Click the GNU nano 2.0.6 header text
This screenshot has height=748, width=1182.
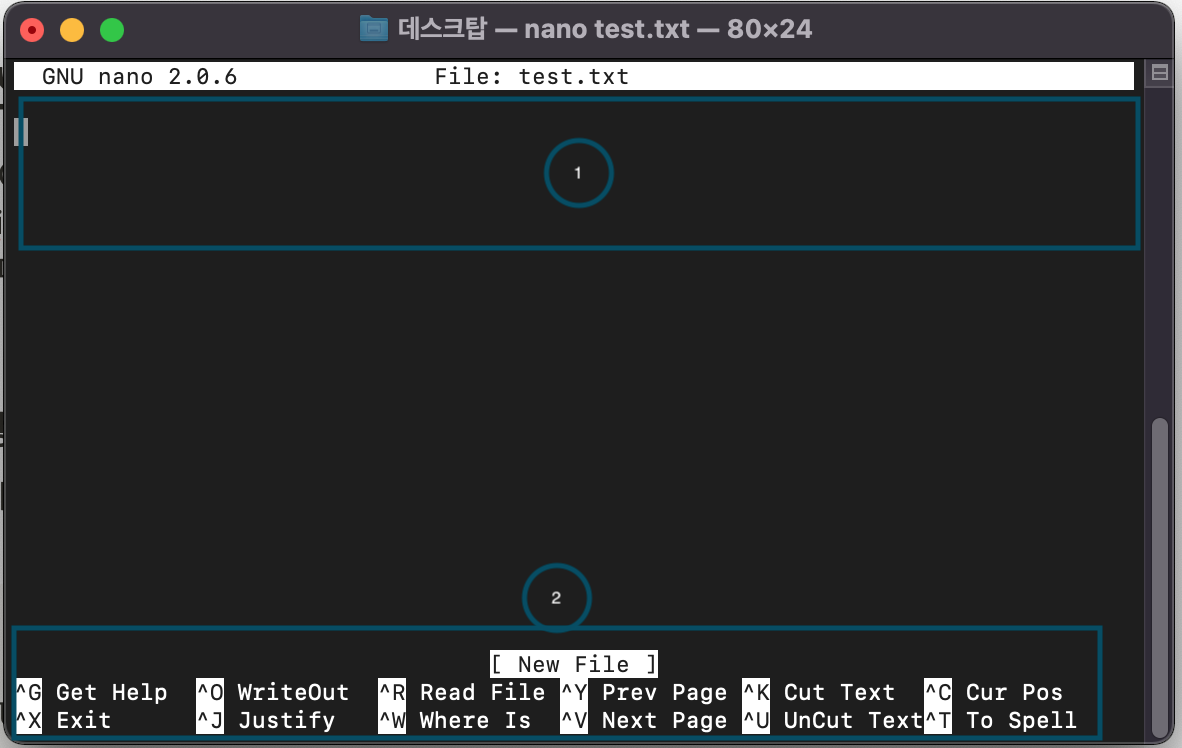pyautogui.click(x=139, y=76)
